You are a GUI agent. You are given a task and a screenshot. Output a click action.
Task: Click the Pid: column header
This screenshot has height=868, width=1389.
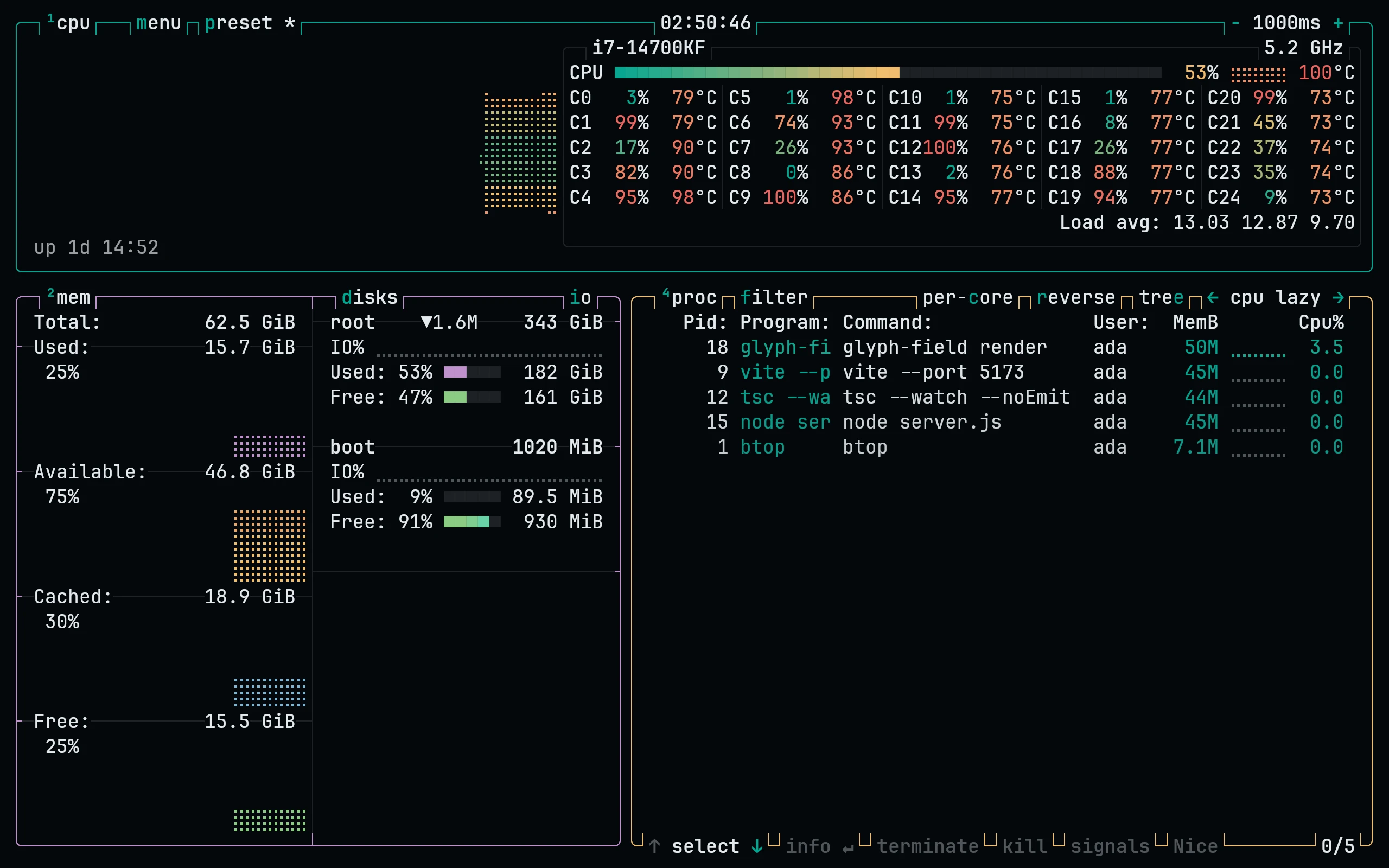point(705,322)
